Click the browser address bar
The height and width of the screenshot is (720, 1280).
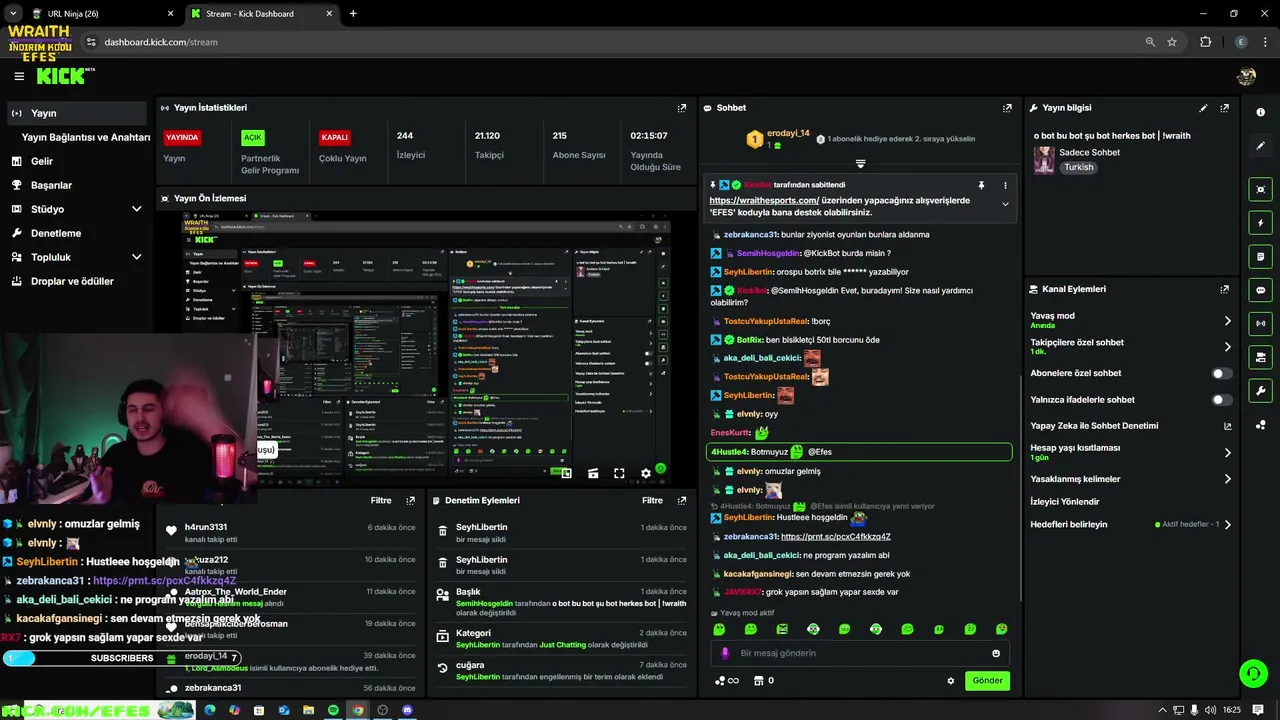coord(620,42)
